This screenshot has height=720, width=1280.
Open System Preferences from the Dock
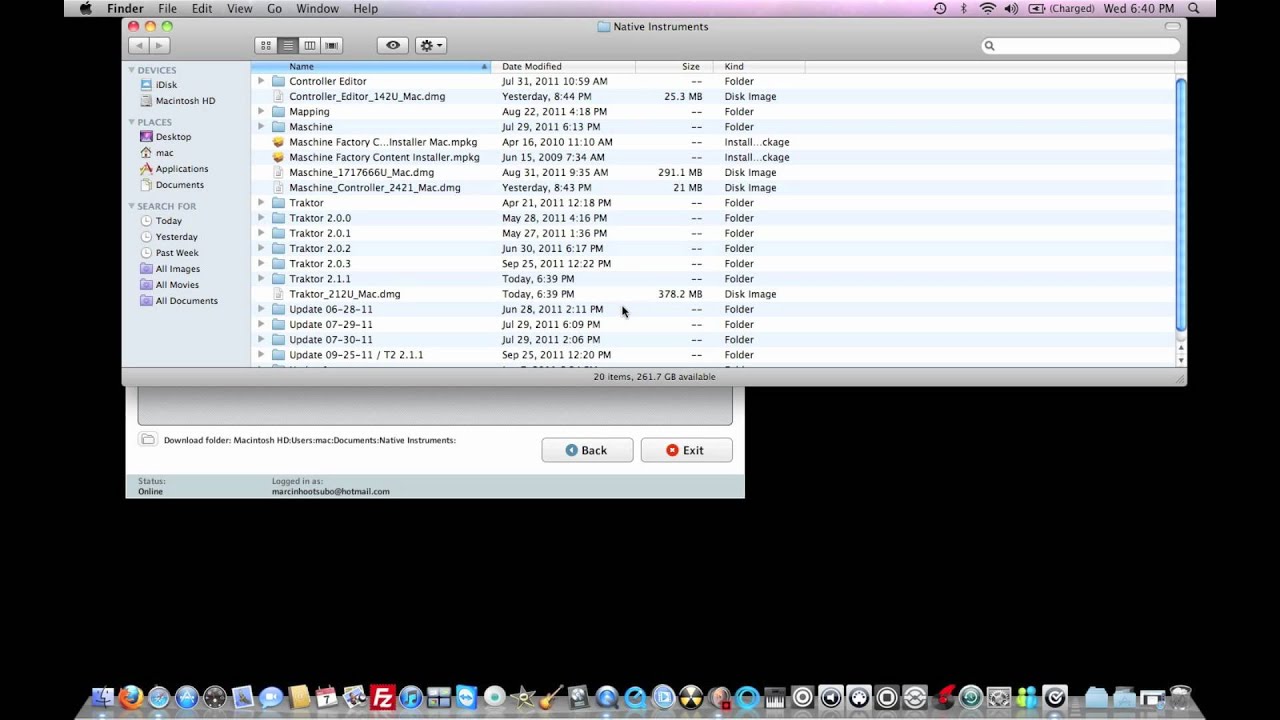click(x=998, y=697)
